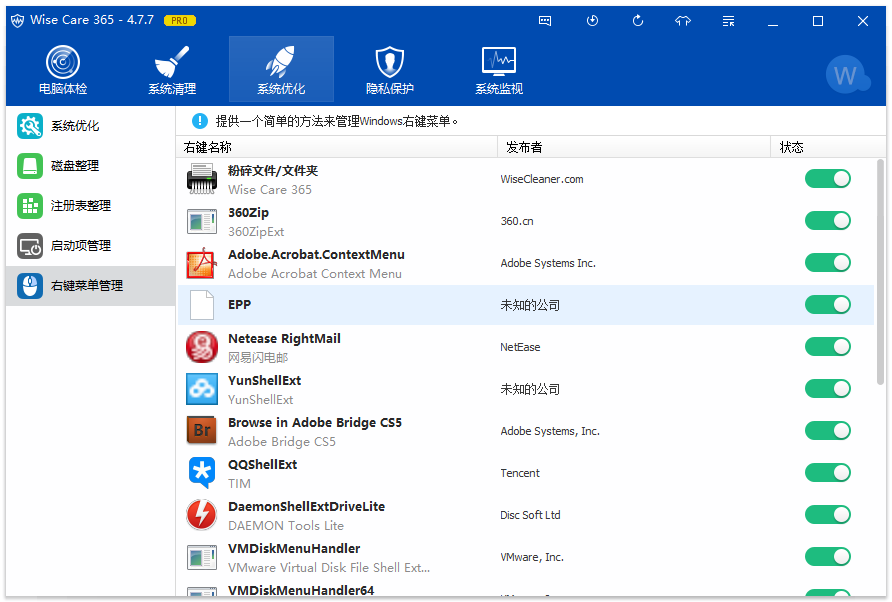Click the VMDiskMenuHandler entry icon
The width and height of the screenshot is (892, 602).
pos(202,557)
